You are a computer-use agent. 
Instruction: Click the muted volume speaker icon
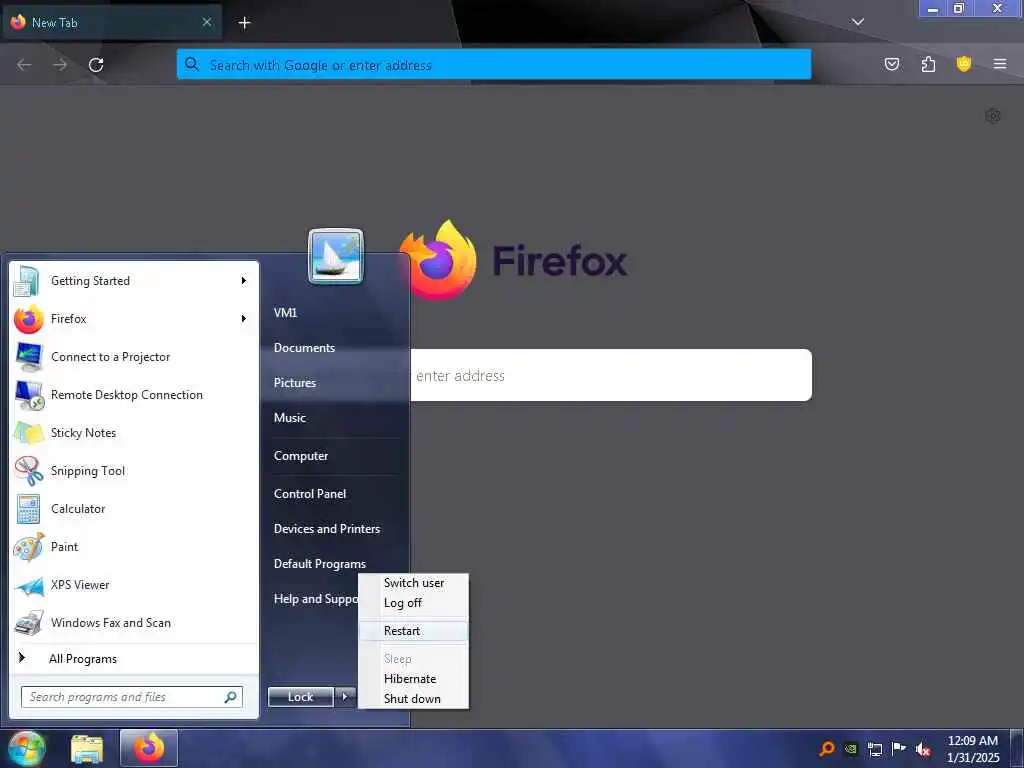coord(923,749)
